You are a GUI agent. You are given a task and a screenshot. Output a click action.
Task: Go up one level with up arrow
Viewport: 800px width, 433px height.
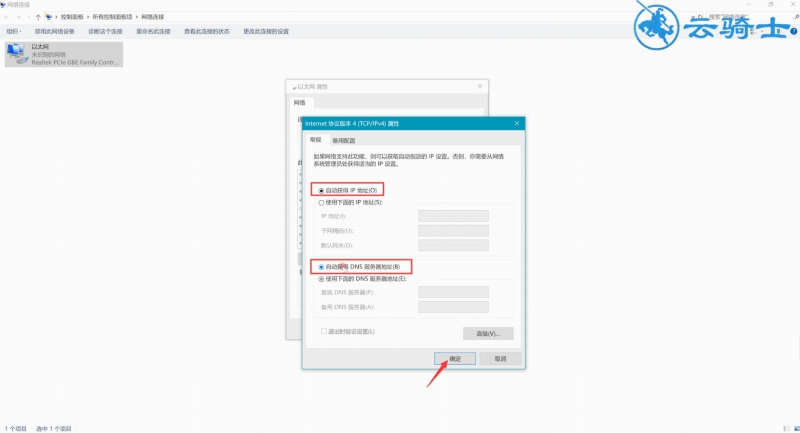38,17
